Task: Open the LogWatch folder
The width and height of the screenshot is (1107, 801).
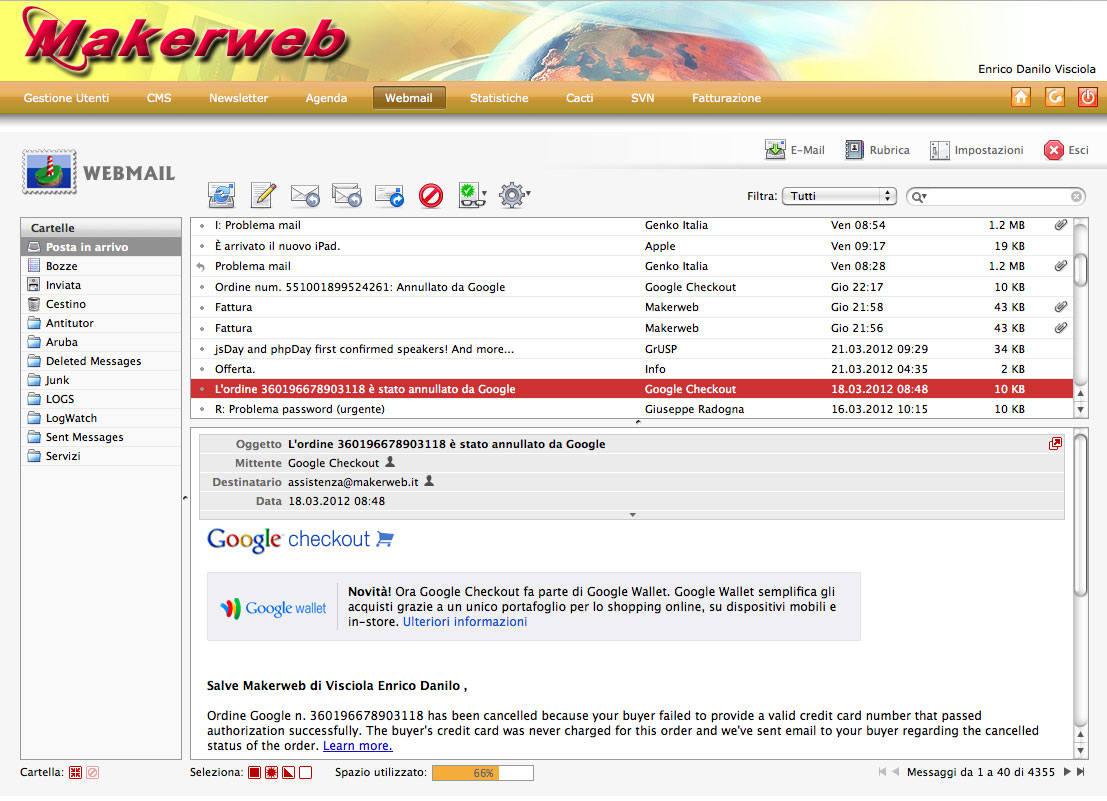Action: [x=101, y=418]
